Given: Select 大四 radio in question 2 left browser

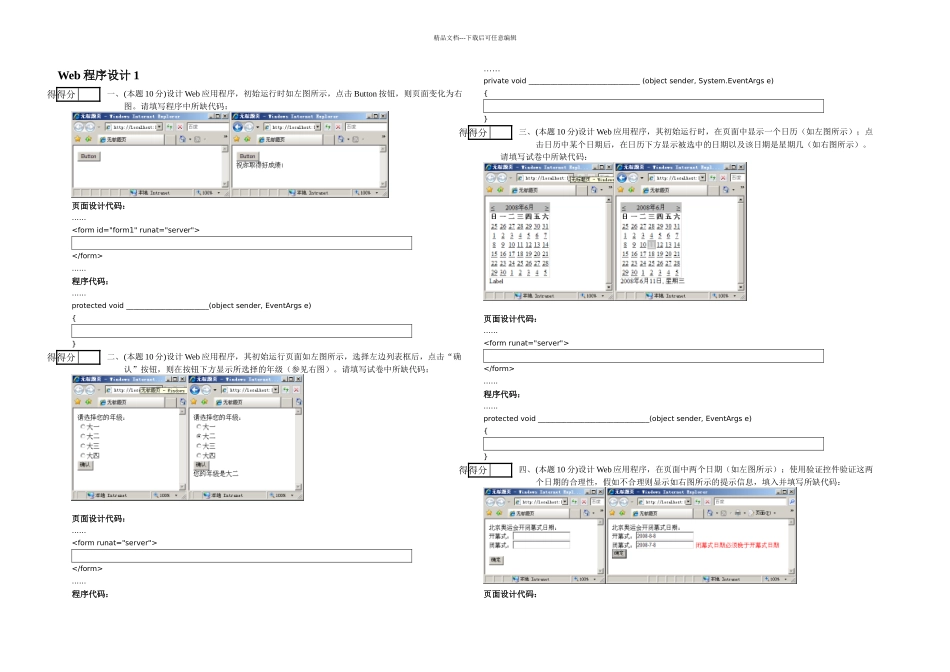Looking at the screenshot, I should tap(83, 456).
